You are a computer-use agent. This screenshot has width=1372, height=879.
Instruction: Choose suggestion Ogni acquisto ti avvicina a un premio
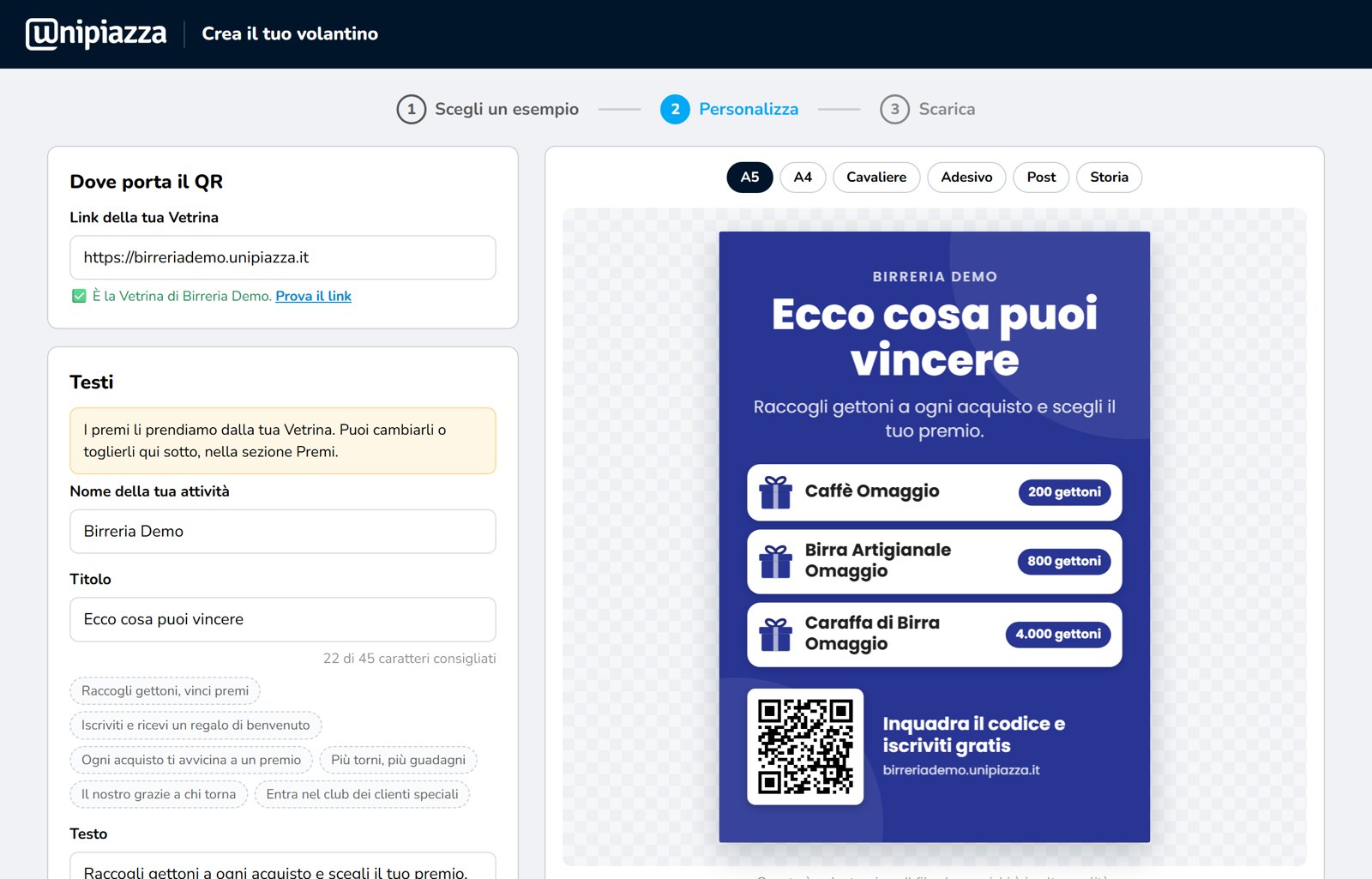coord(191,760)
